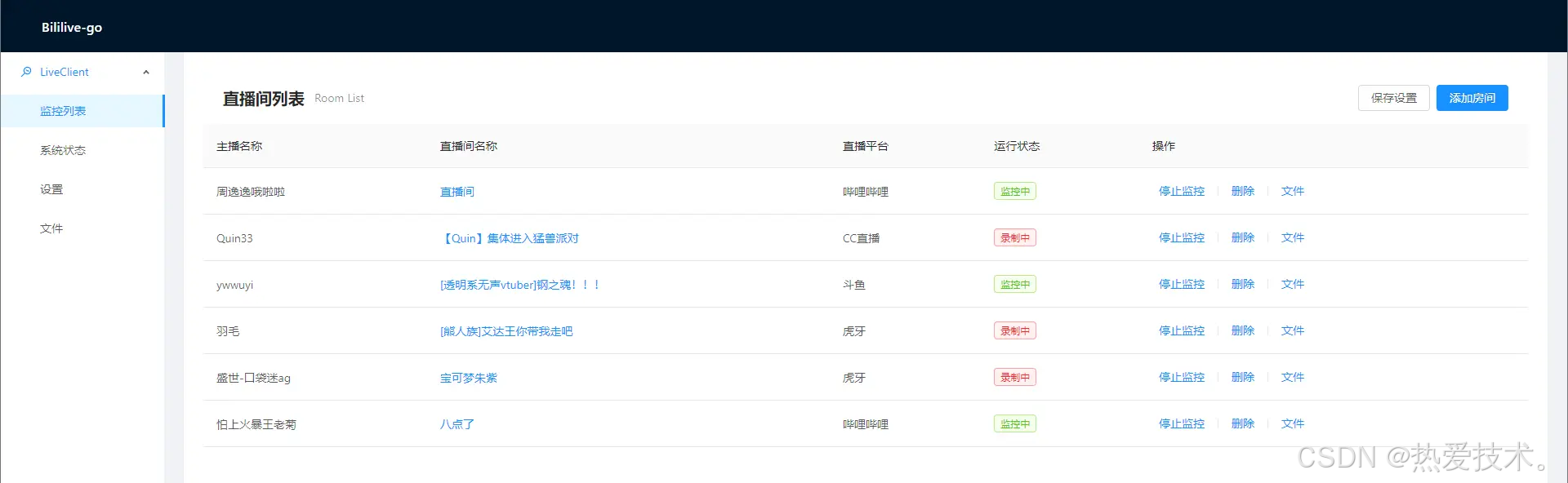
Task: Open files for 盛世-口袋迷ag row
Action: point(1293,377)
